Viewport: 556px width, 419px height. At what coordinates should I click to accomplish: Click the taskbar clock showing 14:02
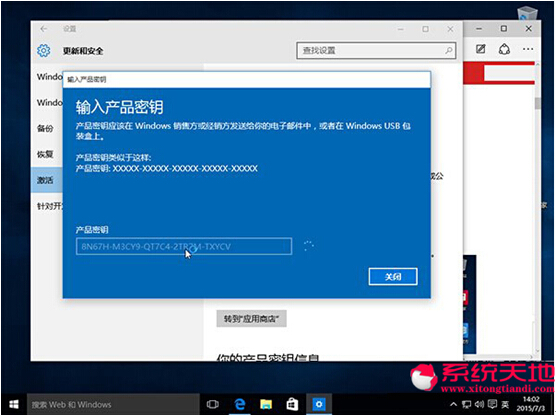click(x=531, y=404)
